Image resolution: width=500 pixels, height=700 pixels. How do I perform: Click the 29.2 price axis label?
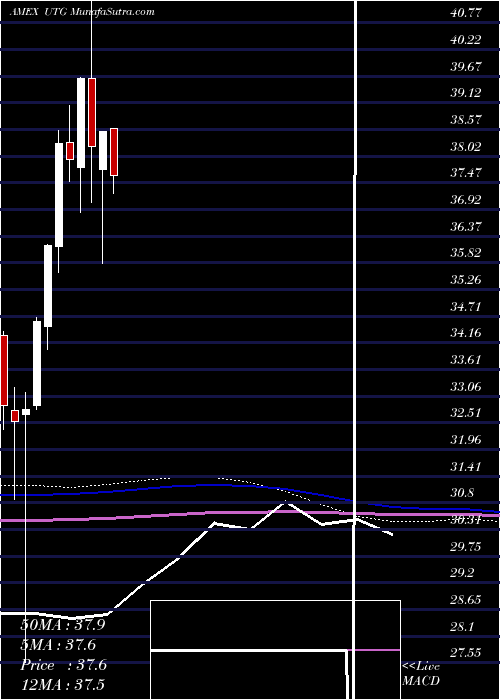point(463,573)
